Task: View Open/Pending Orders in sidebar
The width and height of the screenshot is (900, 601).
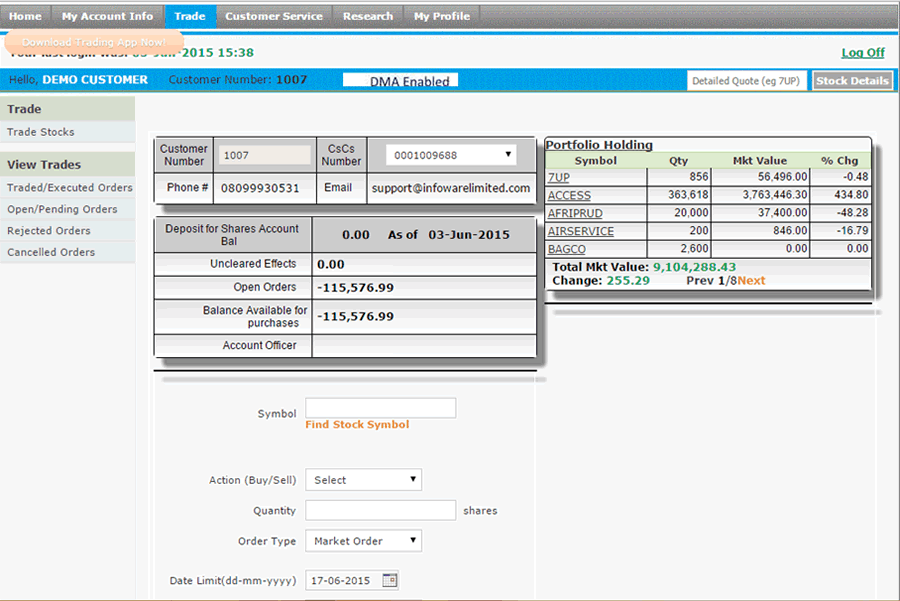Action: [62, 209]
